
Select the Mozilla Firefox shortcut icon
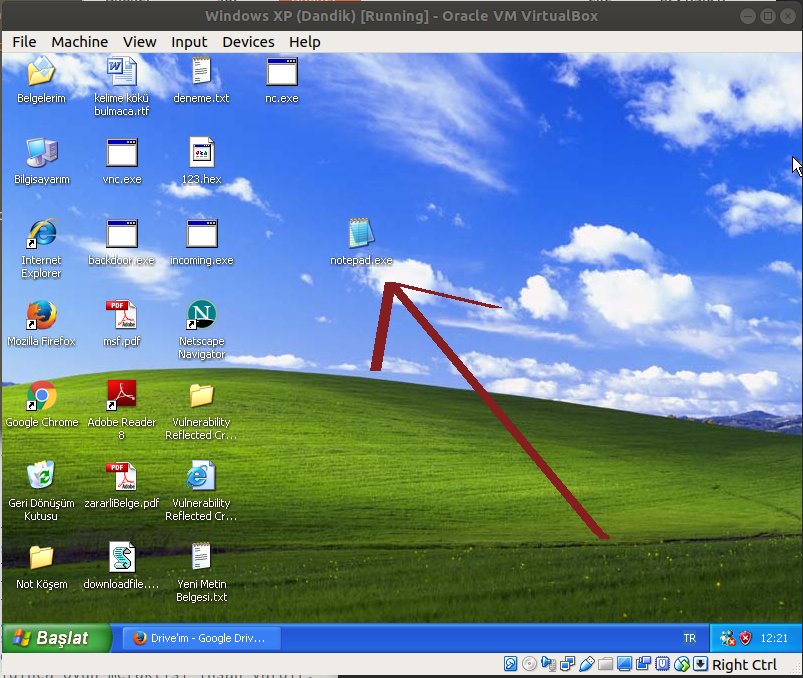pos(41,314)
